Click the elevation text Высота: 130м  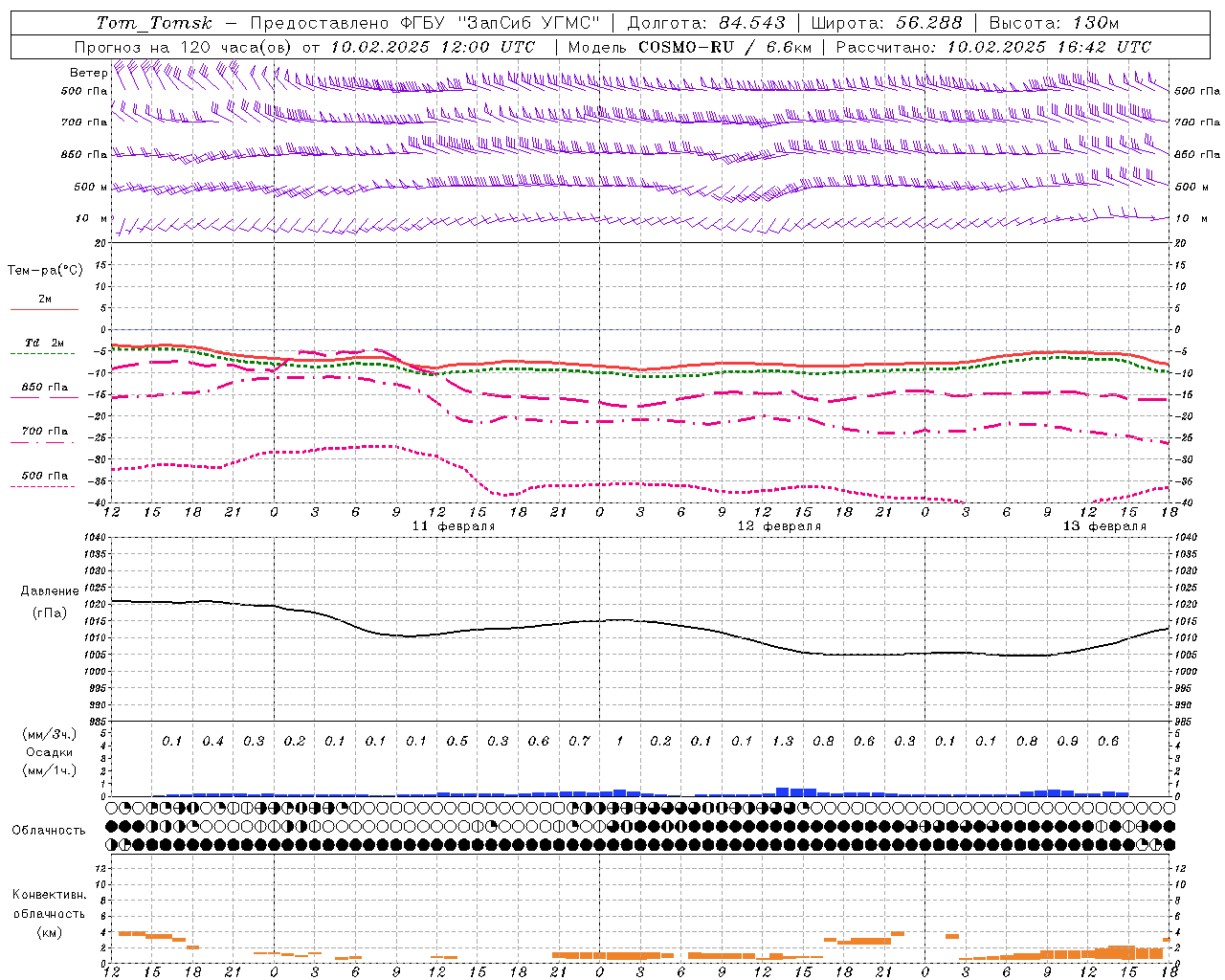point(1054,23)
